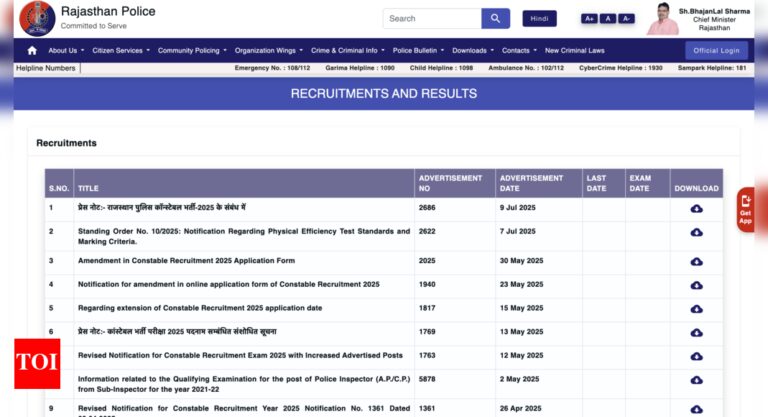The height and width of the screenshot is (417, 768).
Task: Download Revised Notification advertisement 1763
Action: (696, 356)
